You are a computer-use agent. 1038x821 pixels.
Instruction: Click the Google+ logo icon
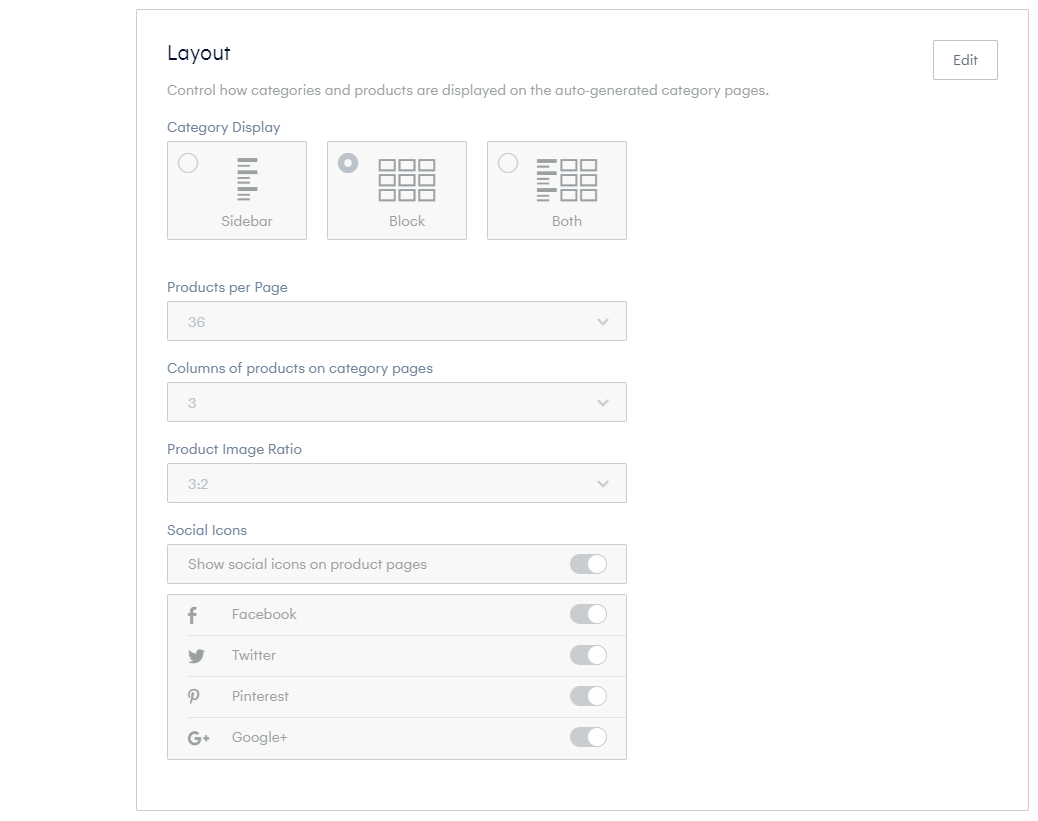[x=199, y=738]
